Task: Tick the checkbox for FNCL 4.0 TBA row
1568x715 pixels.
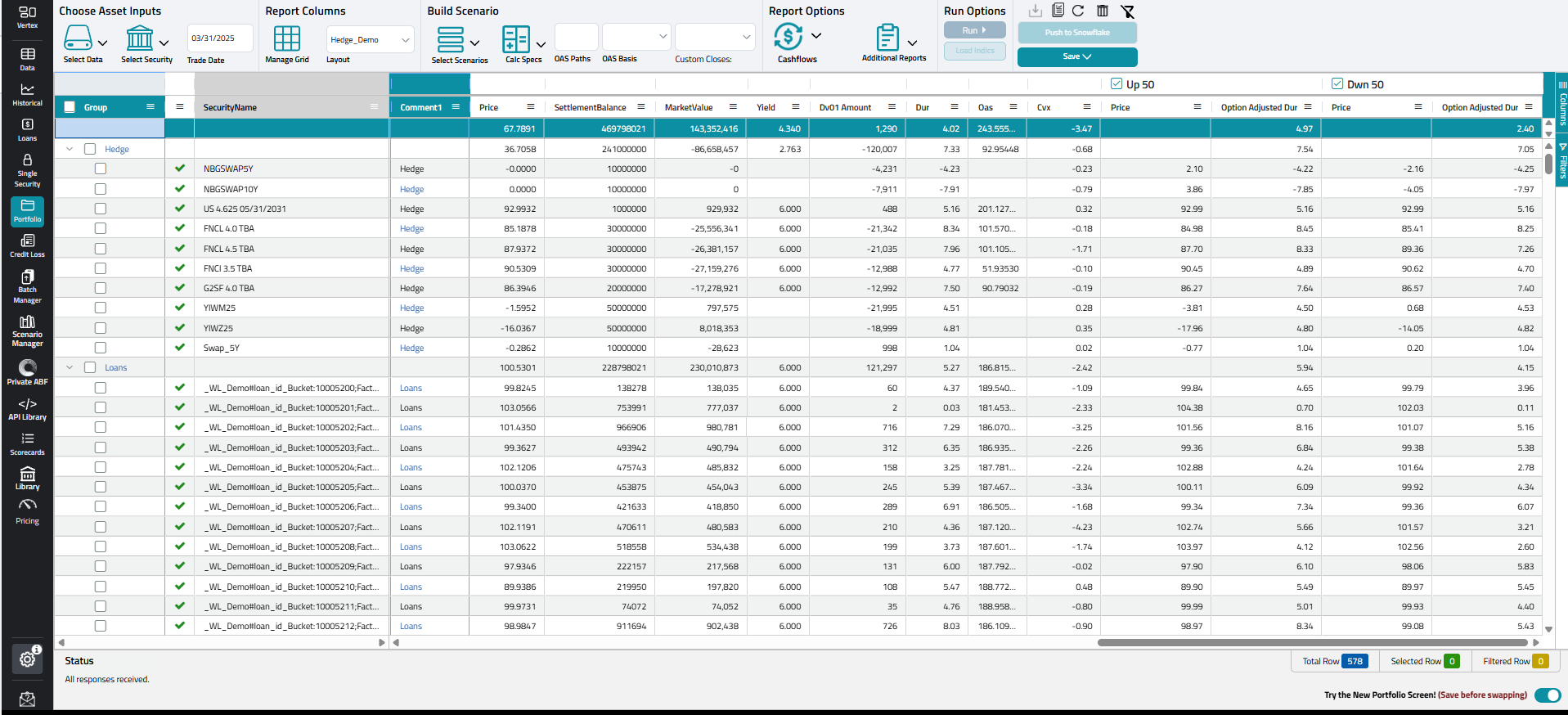Action: tap(101, 228)
